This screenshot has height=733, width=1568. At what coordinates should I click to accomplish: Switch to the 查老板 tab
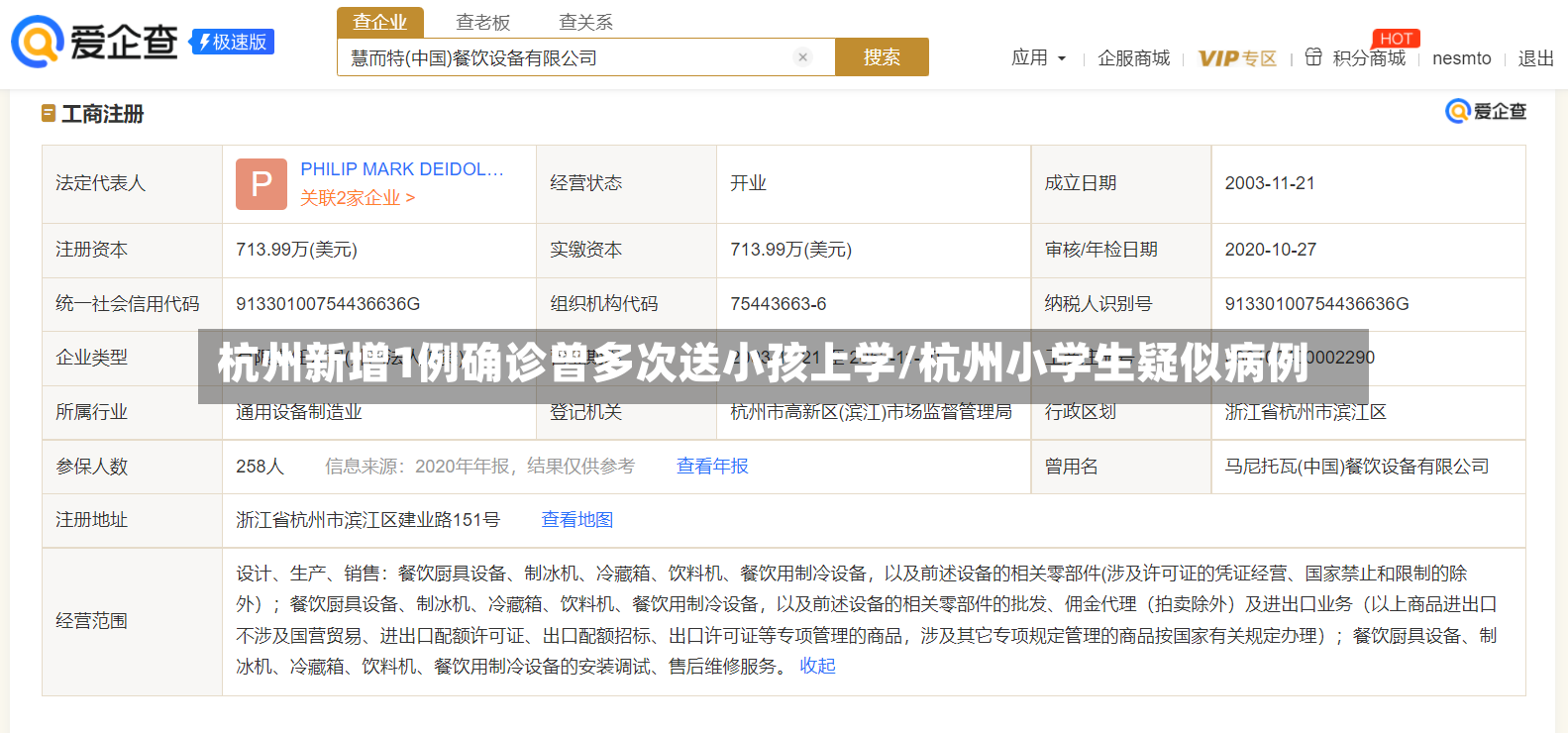[483, 22]
